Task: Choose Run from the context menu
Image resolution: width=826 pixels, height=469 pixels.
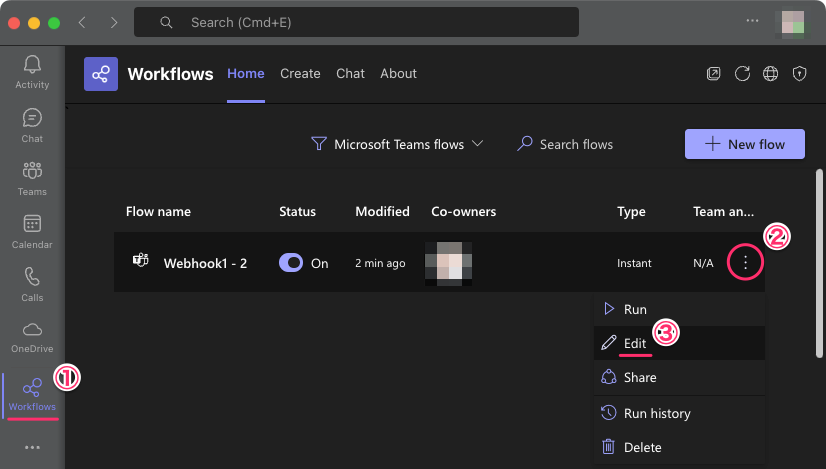Action: click(x=679, y=309)
